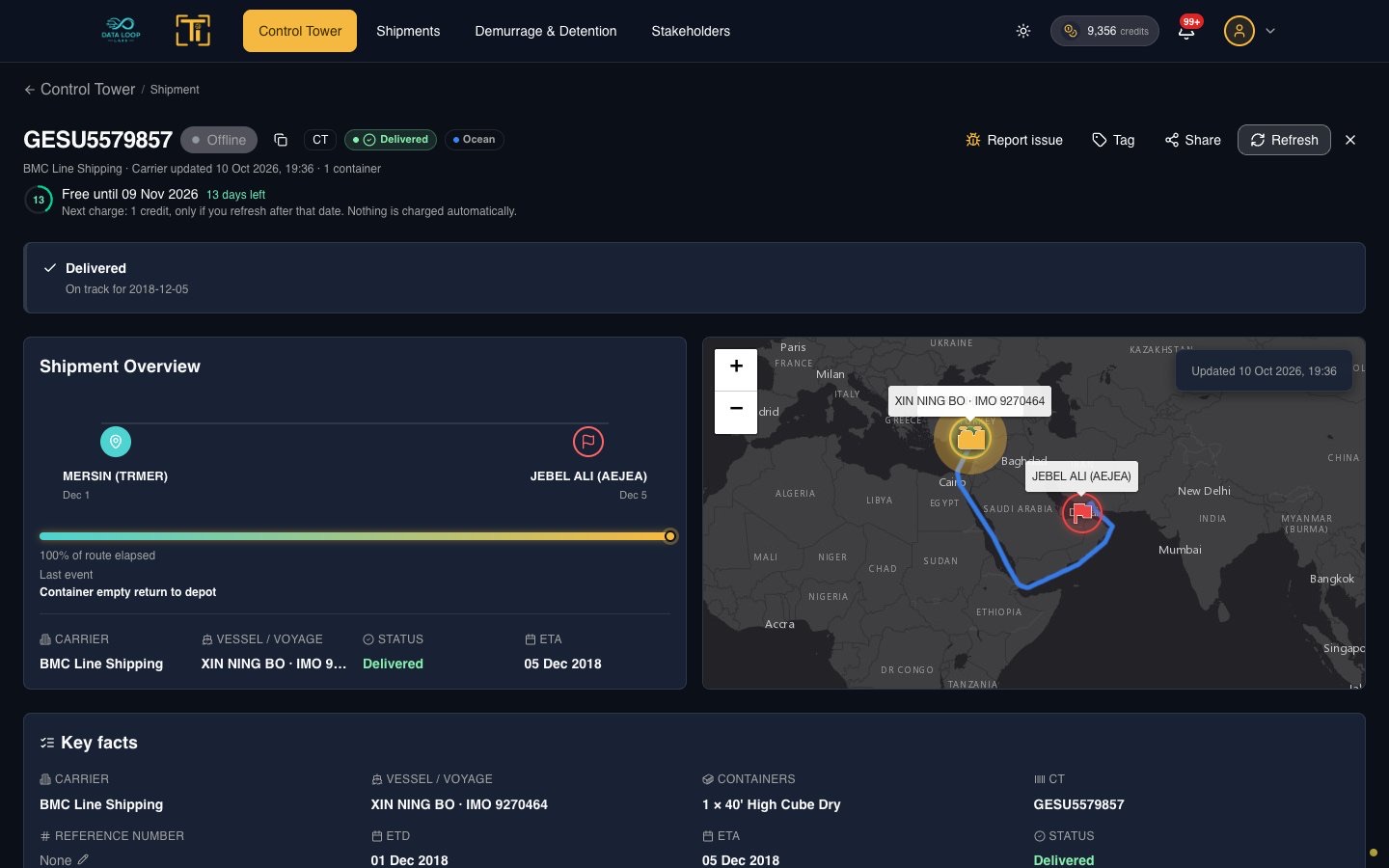
Task: Click the Data Loop logo
Action: tap(121, 30)
